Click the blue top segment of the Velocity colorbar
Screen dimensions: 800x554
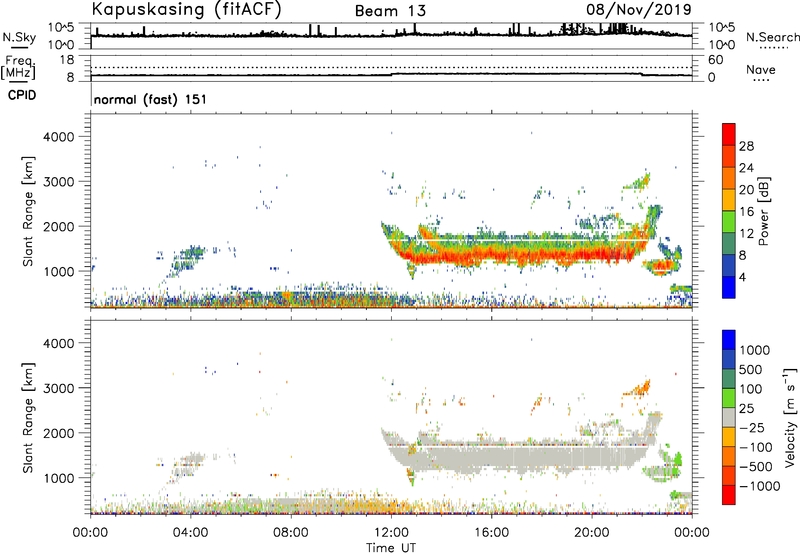[729, 340]
